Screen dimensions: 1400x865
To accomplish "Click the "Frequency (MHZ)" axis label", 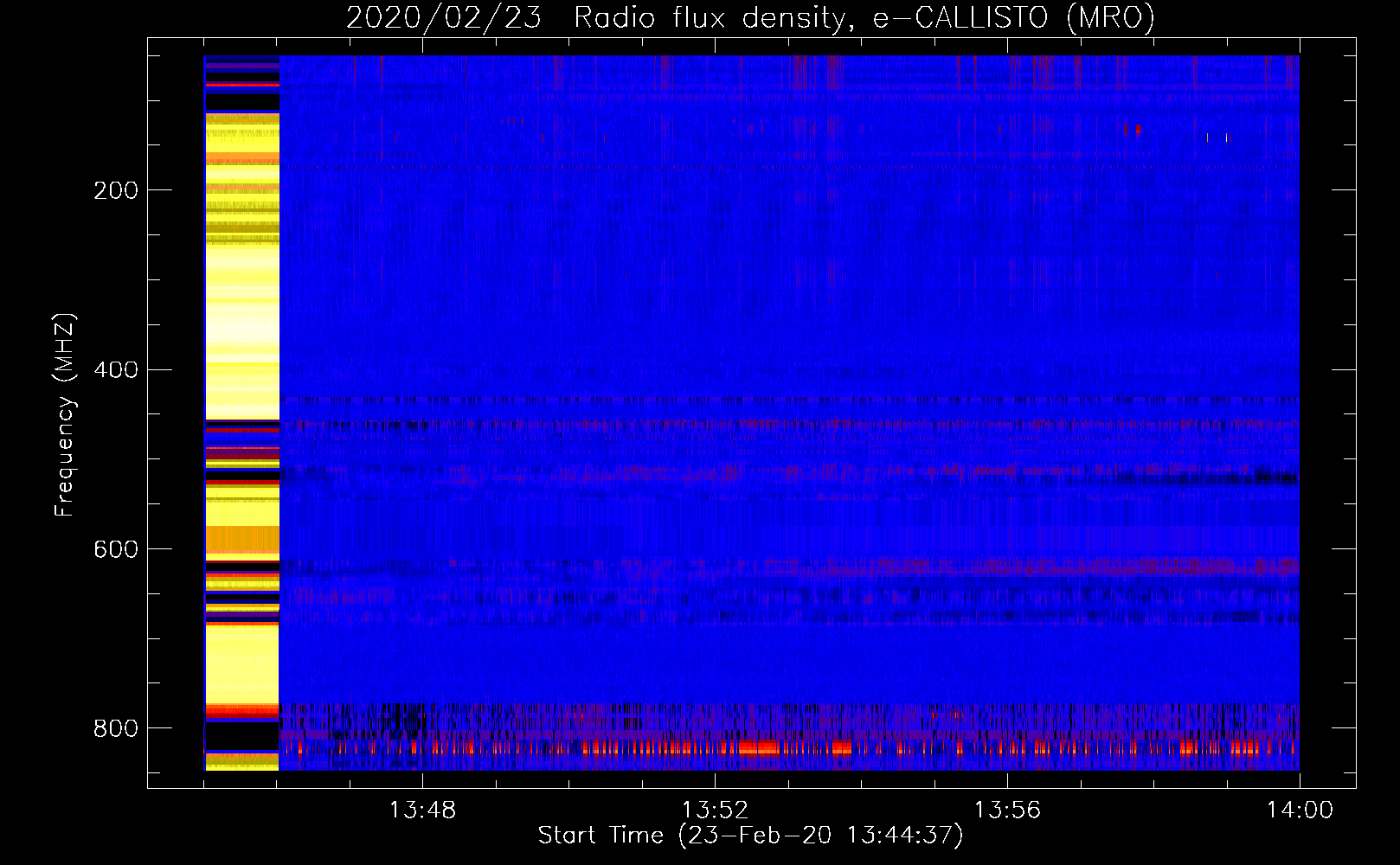I will (65, 414).
